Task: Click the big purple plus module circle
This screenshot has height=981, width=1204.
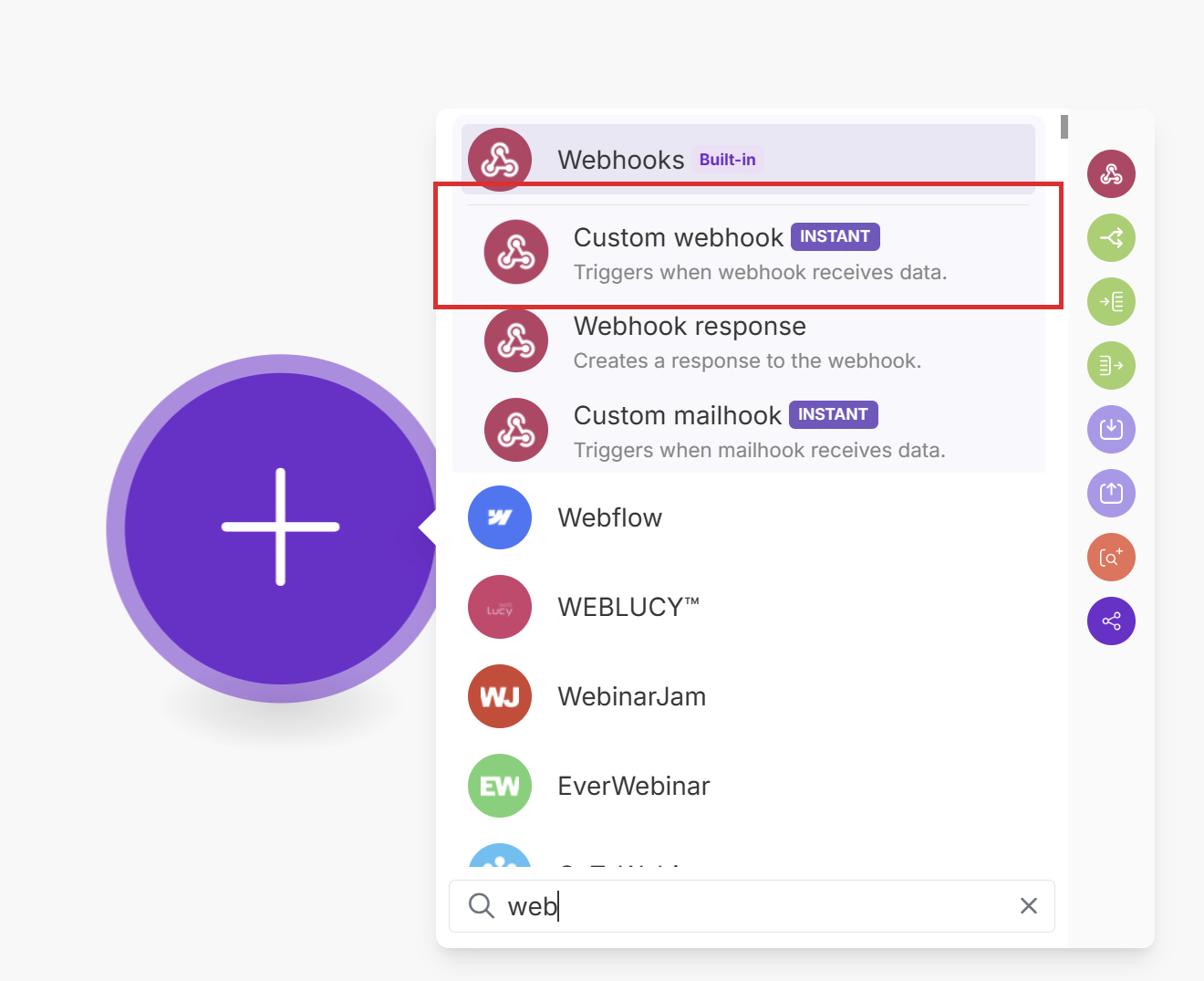Action: coord(281,528)
